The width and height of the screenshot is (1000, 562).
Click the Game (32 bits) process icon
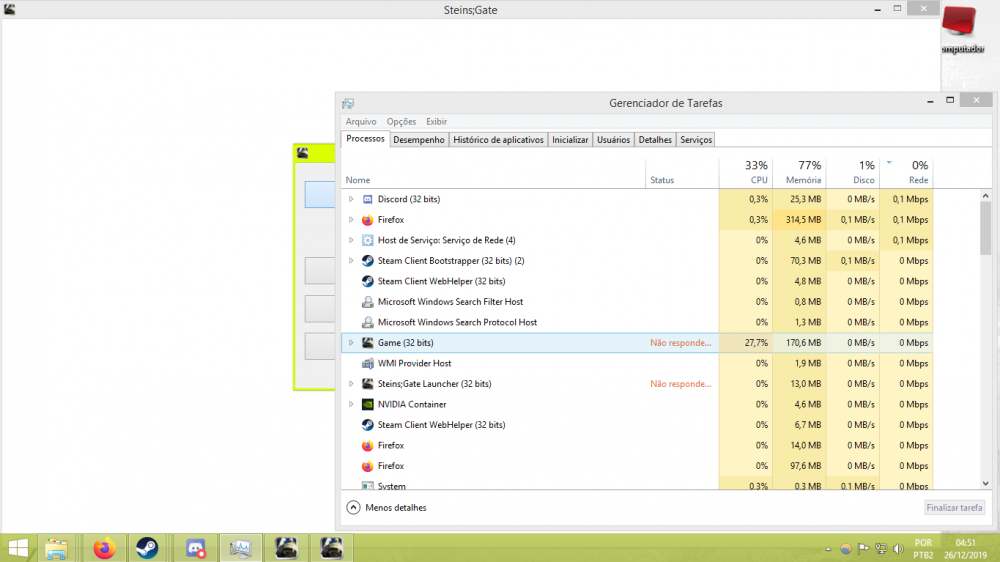(367, 343)
